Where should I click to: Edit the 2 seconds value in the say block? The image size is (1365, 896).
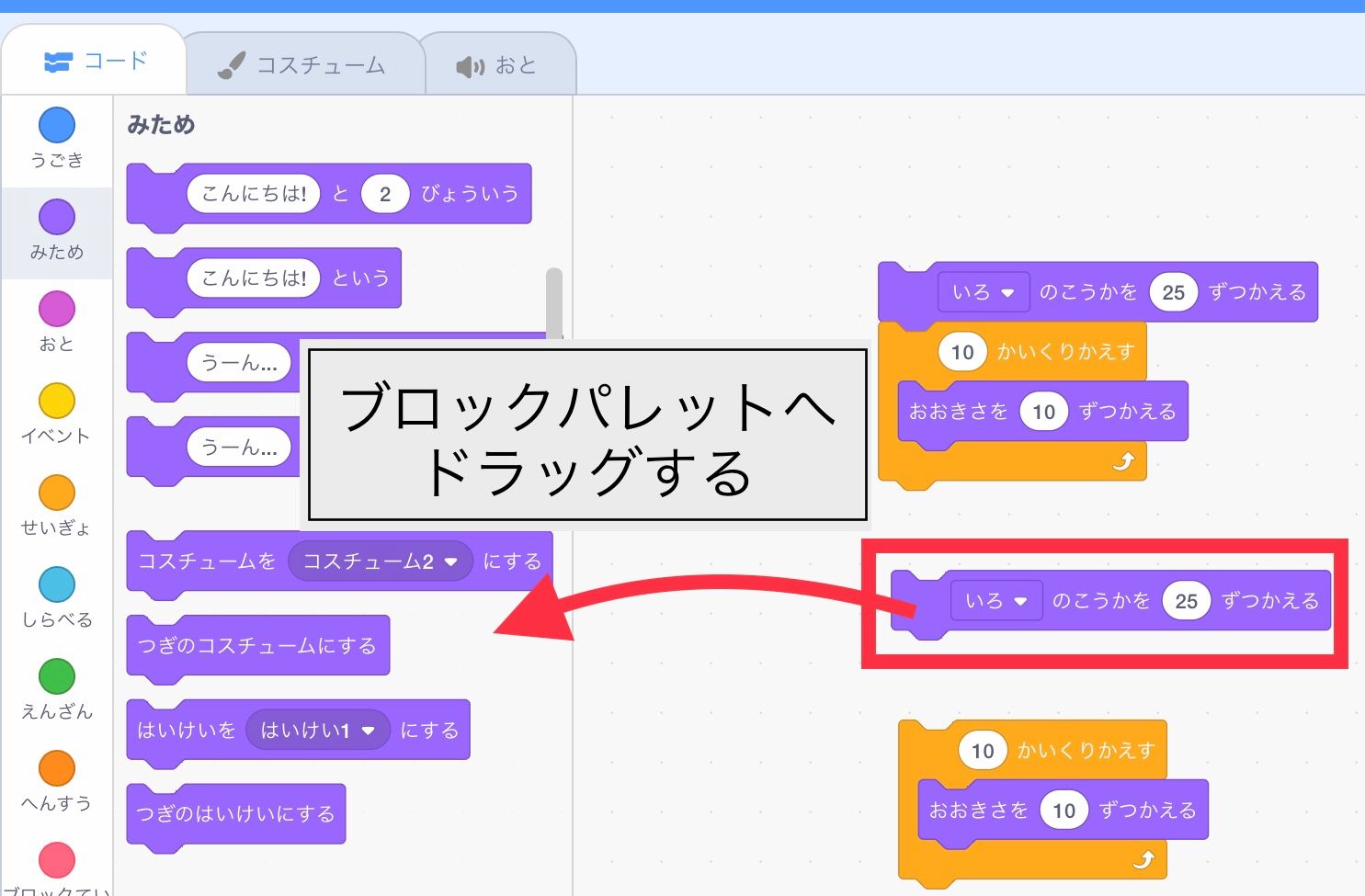coord(384,193)
